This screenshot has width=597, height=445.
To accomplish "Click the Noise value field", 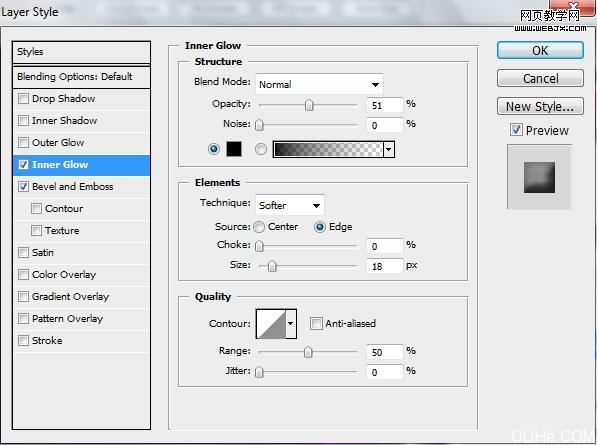I will pyautogui.click(x=385, y=125).
